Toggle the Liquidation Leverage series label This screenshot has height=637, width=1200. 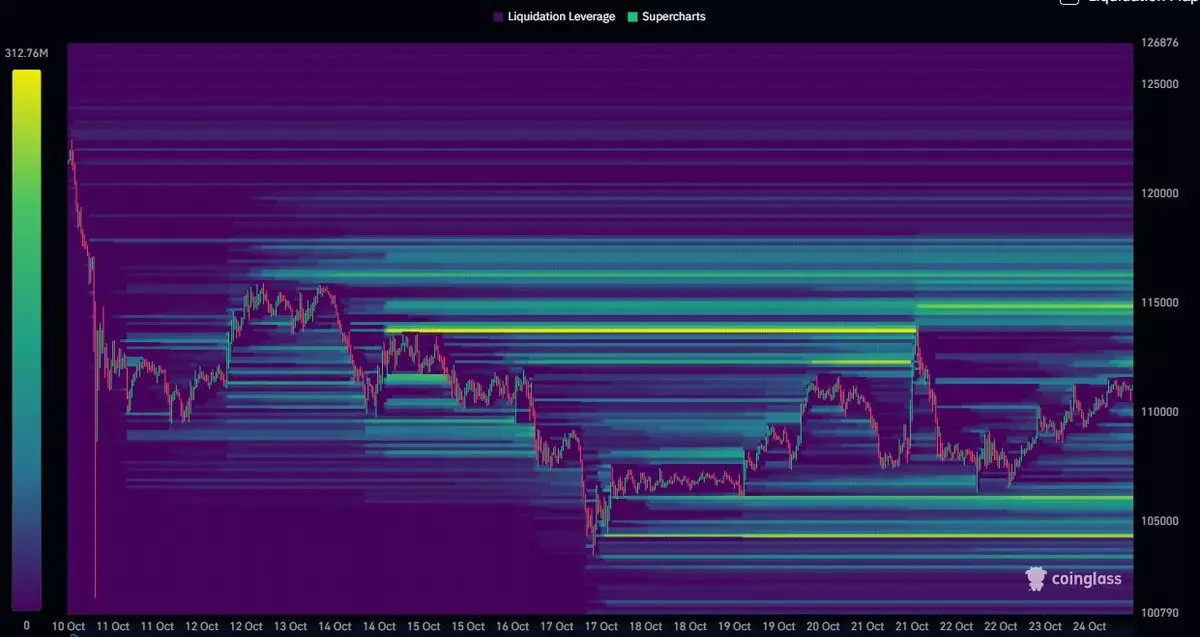pos(561,17)
